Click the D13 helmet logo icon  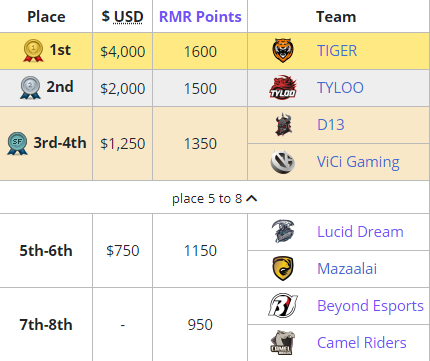click(x=283, y=124)
